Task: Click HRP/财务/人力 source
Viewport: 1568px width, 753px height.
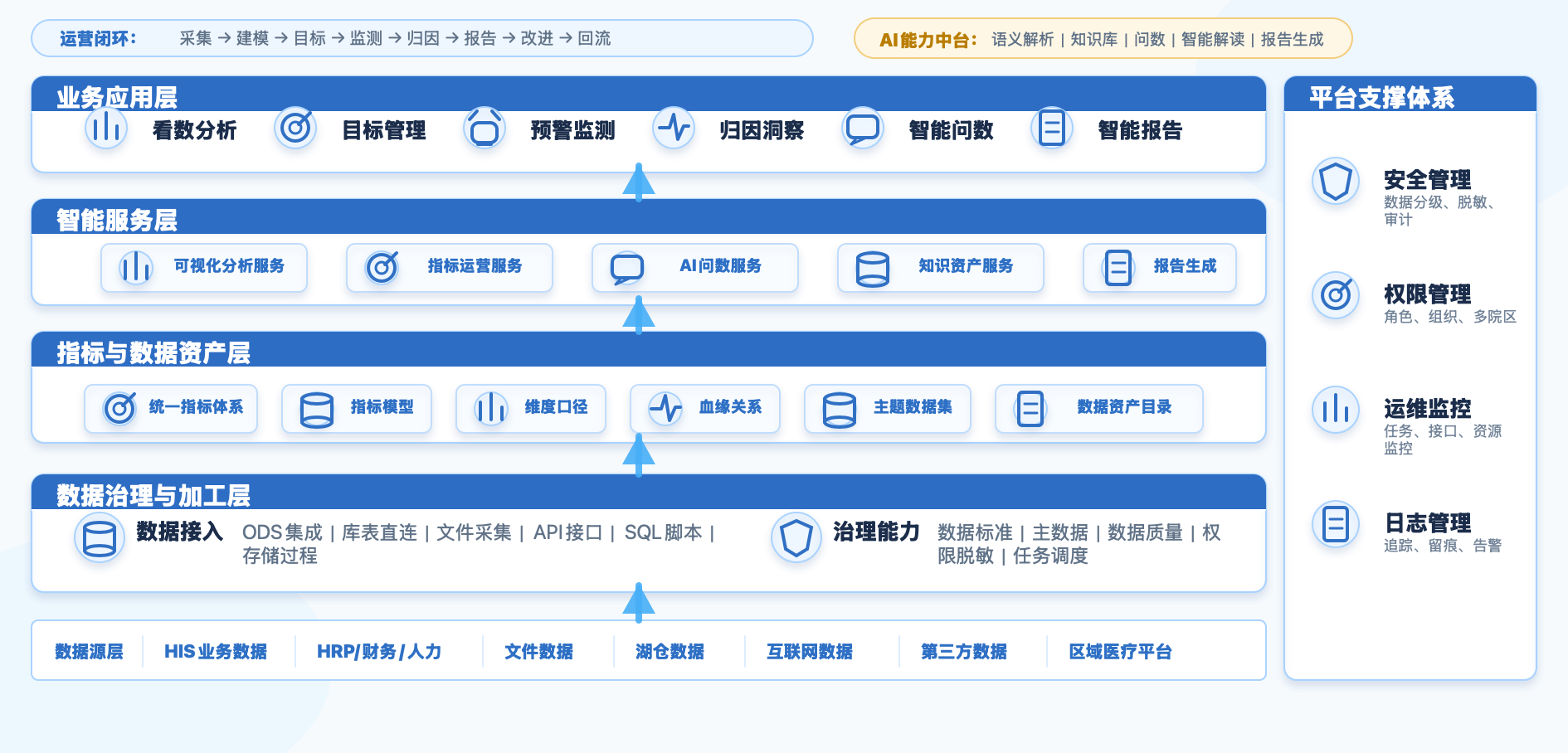Action: 379,651
